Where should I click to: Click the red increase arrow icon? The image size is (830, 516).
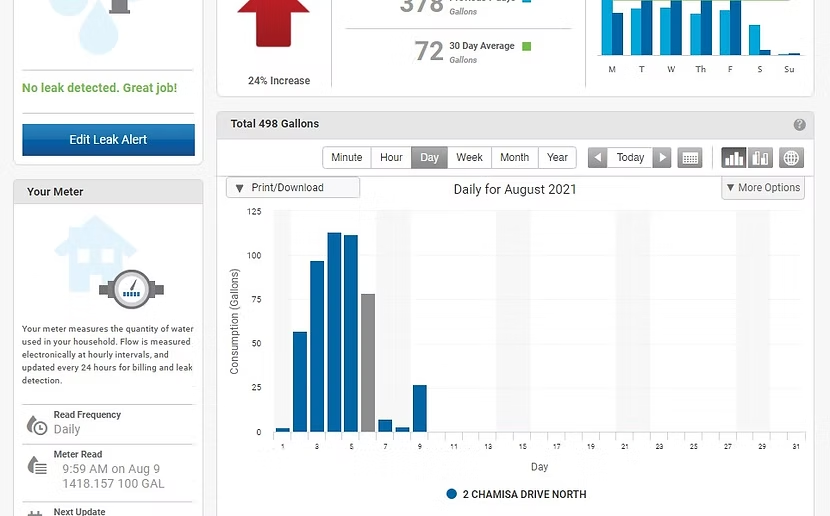pyautogui.click(x=273, y=23)
